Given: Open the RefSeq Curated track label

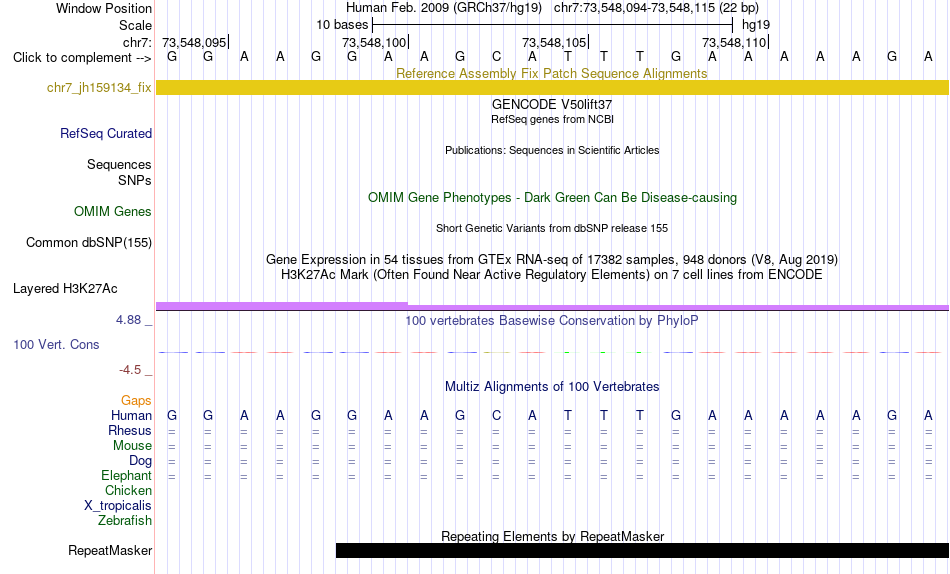Looking at the screenshot, I should coord(106,133).
